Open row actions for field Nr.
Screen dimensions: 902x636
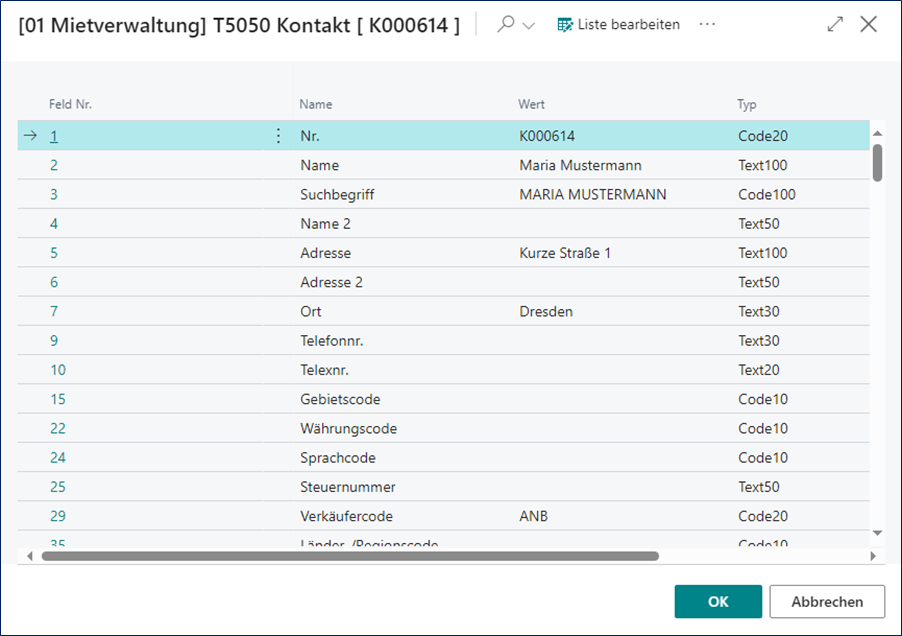click(278, 136)
